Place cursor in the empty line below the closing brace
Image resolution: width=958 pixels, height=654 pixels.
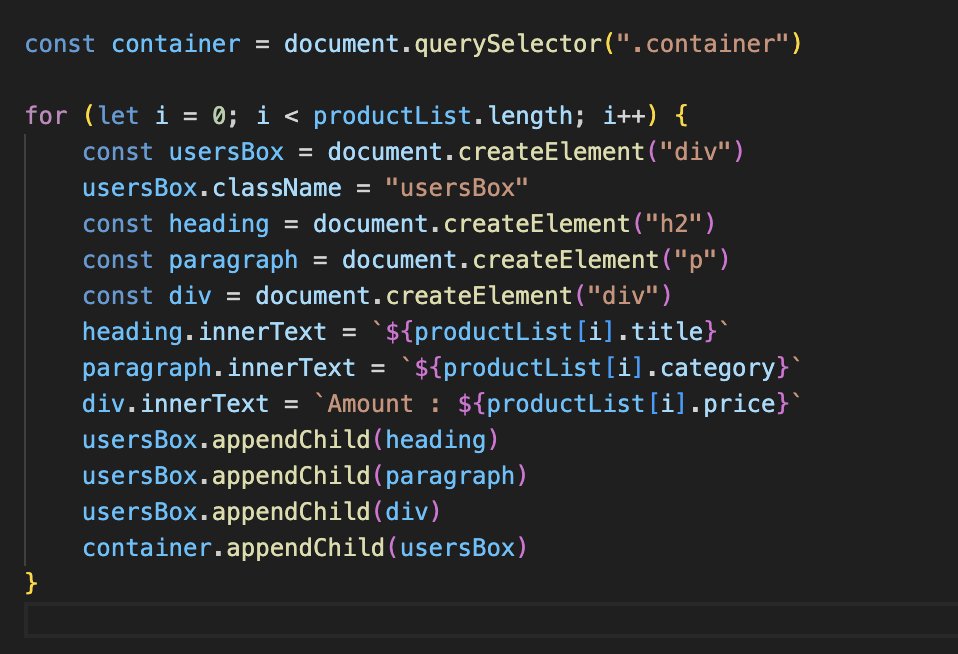491,620
